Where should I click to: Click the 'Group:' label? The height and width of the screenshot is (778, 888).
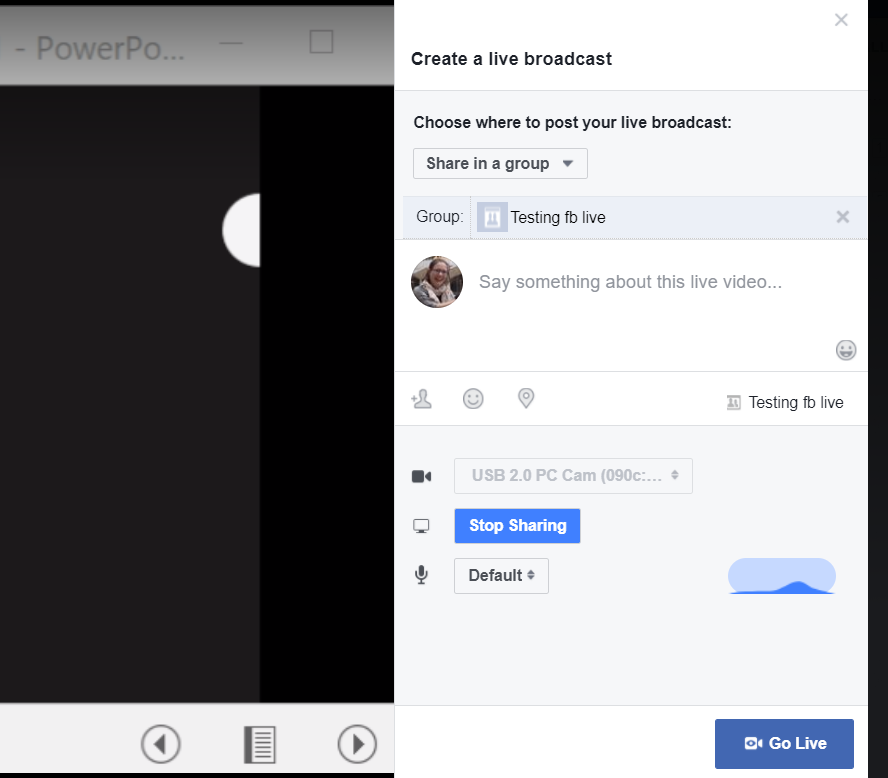point(439,217)
